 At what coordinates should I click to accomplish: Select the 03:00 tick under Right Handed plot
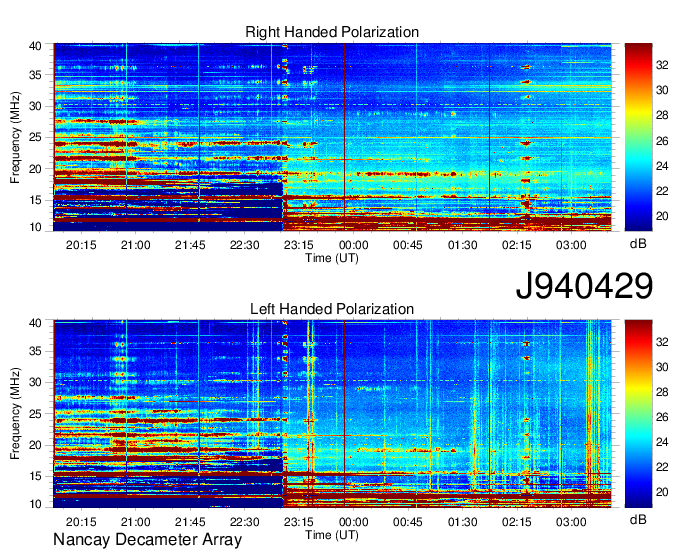click(571, 245)
